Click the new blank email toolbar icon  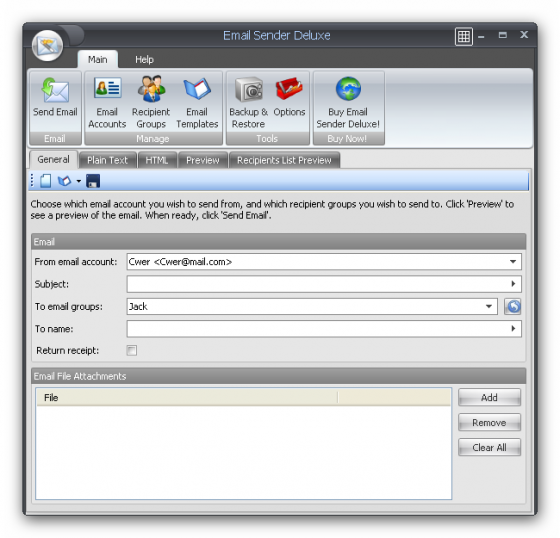pos(46,181)
